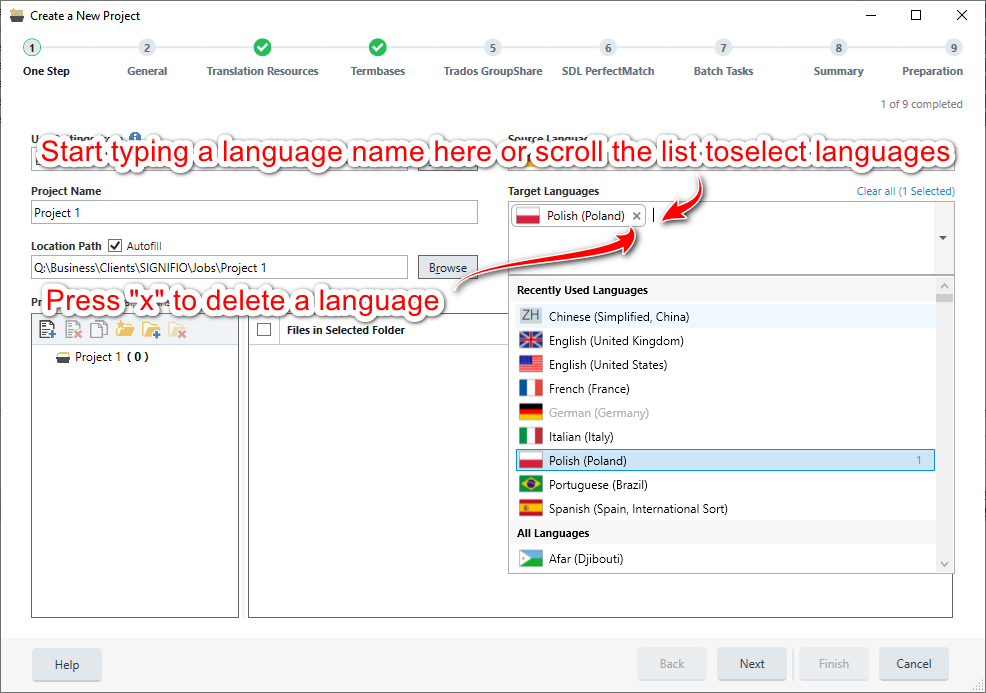Click the Remove Files icon with red x
Screen dimensions: 986x693
pos(73,328)
